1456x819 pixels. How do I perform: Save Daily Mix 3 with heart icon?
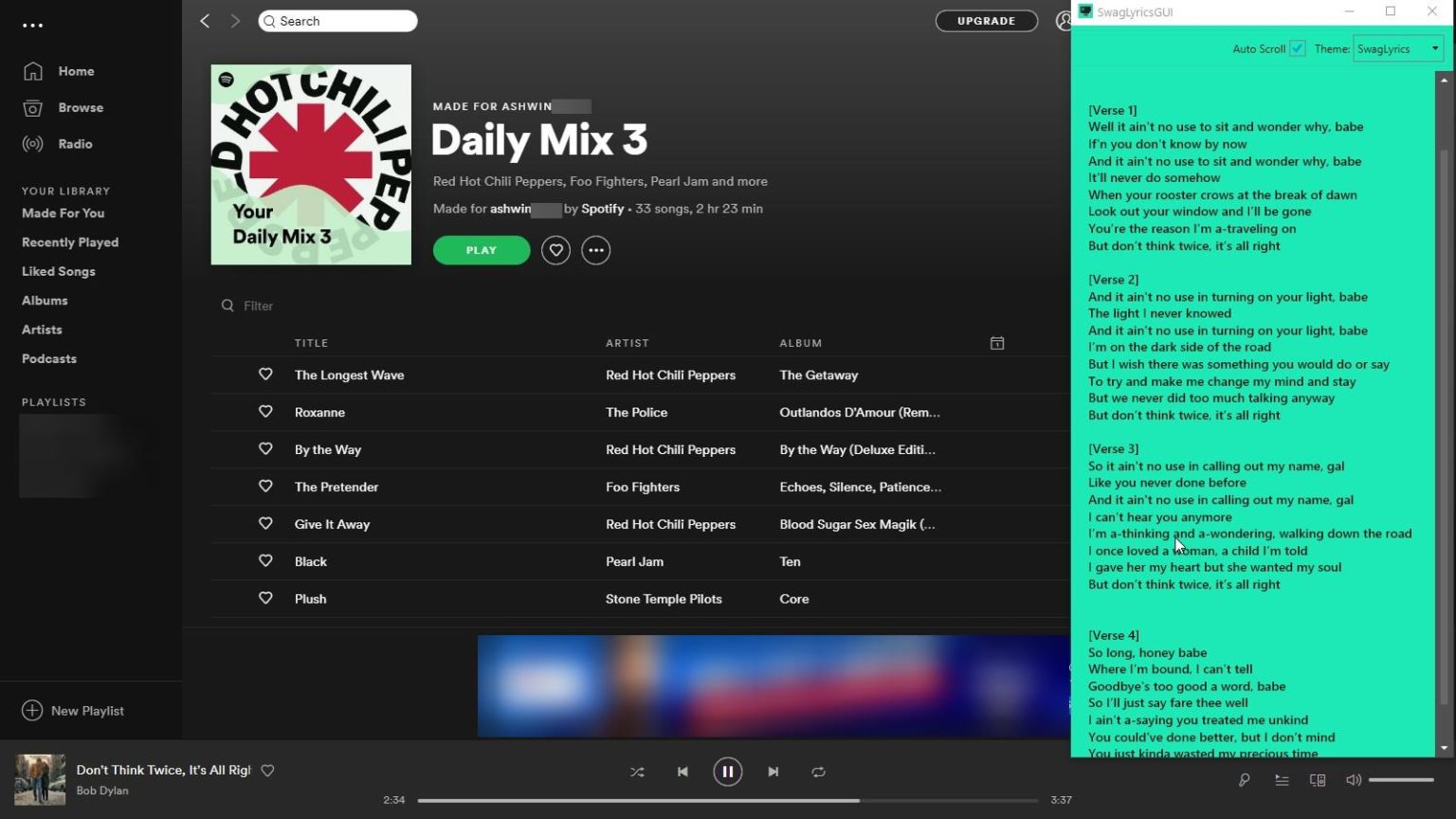pos(555,250)
